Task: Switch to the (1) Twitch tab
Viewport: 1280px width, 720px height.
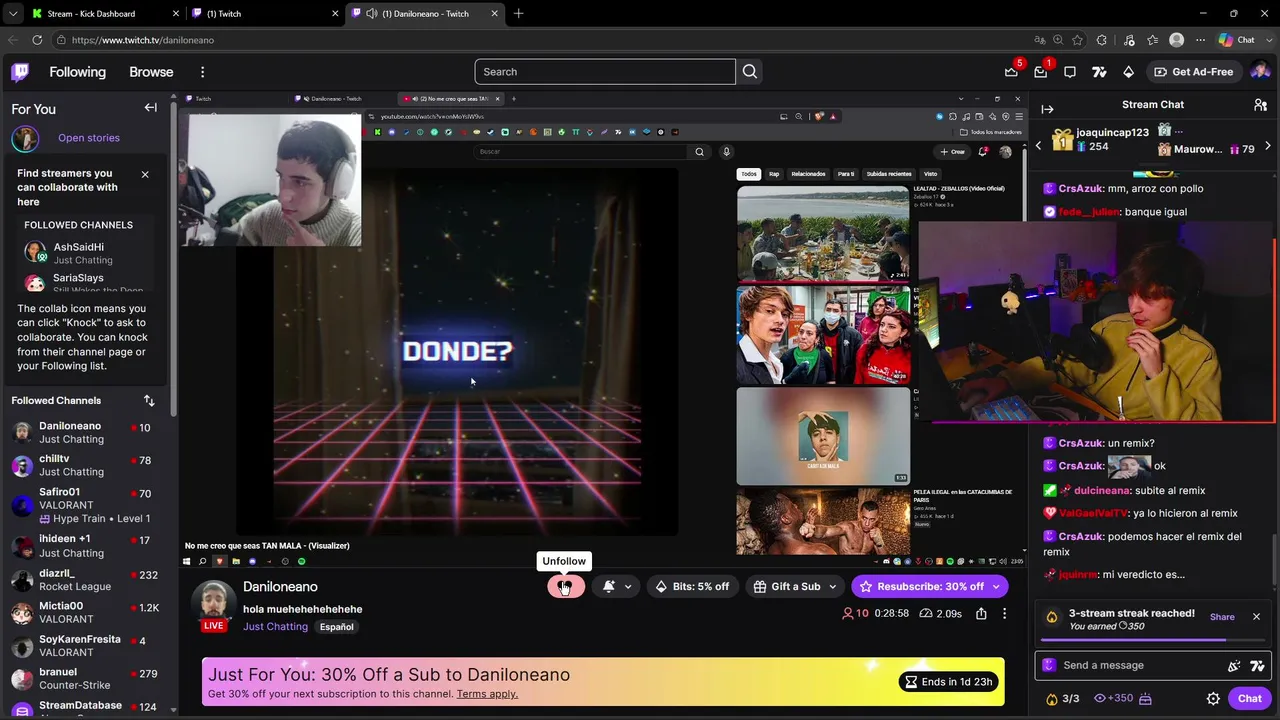Action: (266, 14)
